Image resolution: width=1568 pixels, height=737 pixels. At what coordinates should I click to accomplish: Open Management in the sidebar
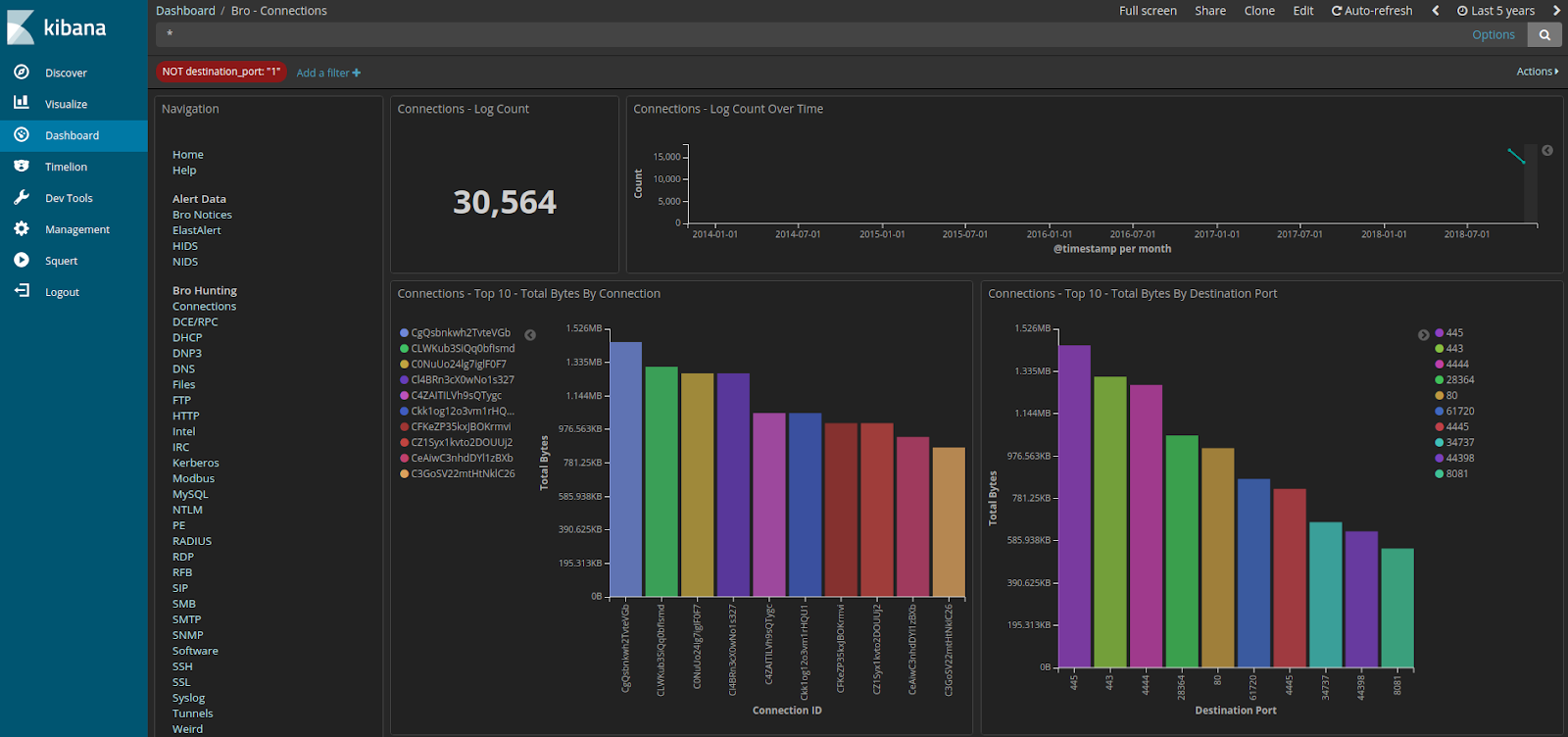point(77,229)
